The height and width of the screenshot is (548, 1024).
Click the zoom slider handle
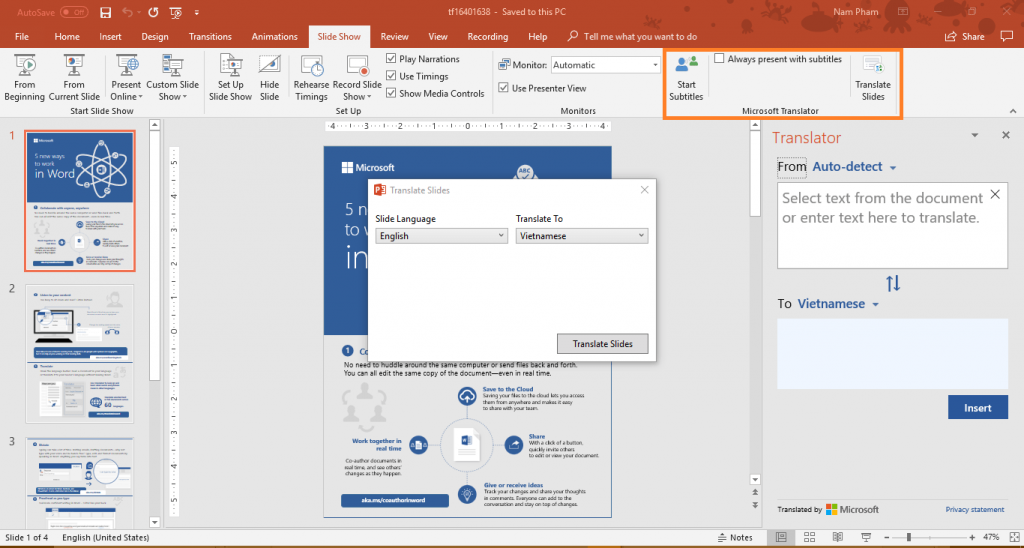[x=908, y=538]
